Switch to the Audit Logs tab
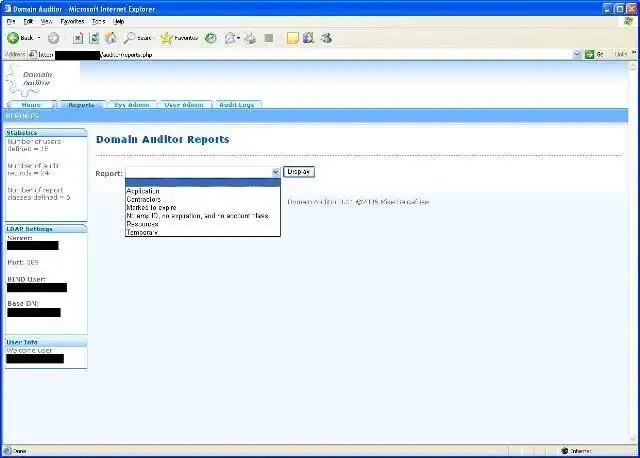 coord(237,105)
